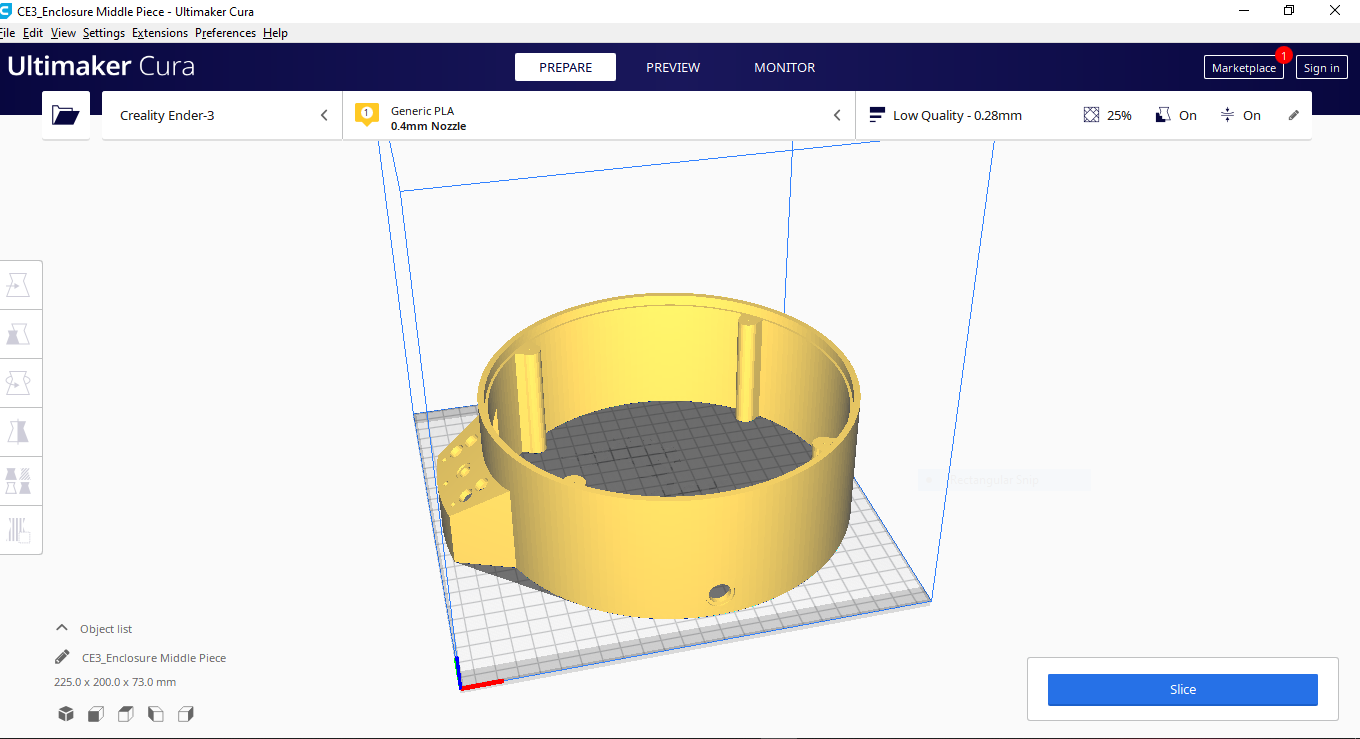Expand the Generic PLA material panel chevron
The width and height of the screenshot is (1360, 739).
click(837, 115)
